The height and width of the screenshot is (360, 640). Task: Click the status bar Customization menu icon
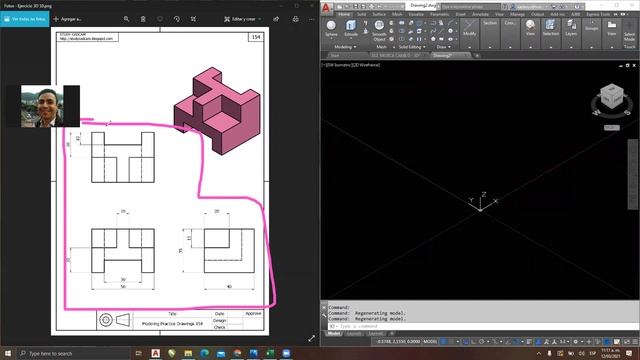(635, 342)
